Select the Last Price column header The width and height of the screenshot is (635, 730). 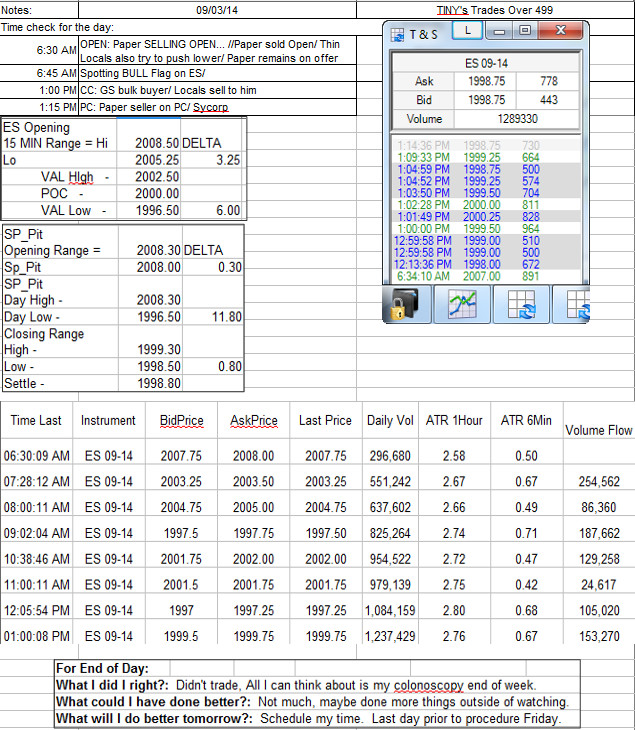click(325, 420)
